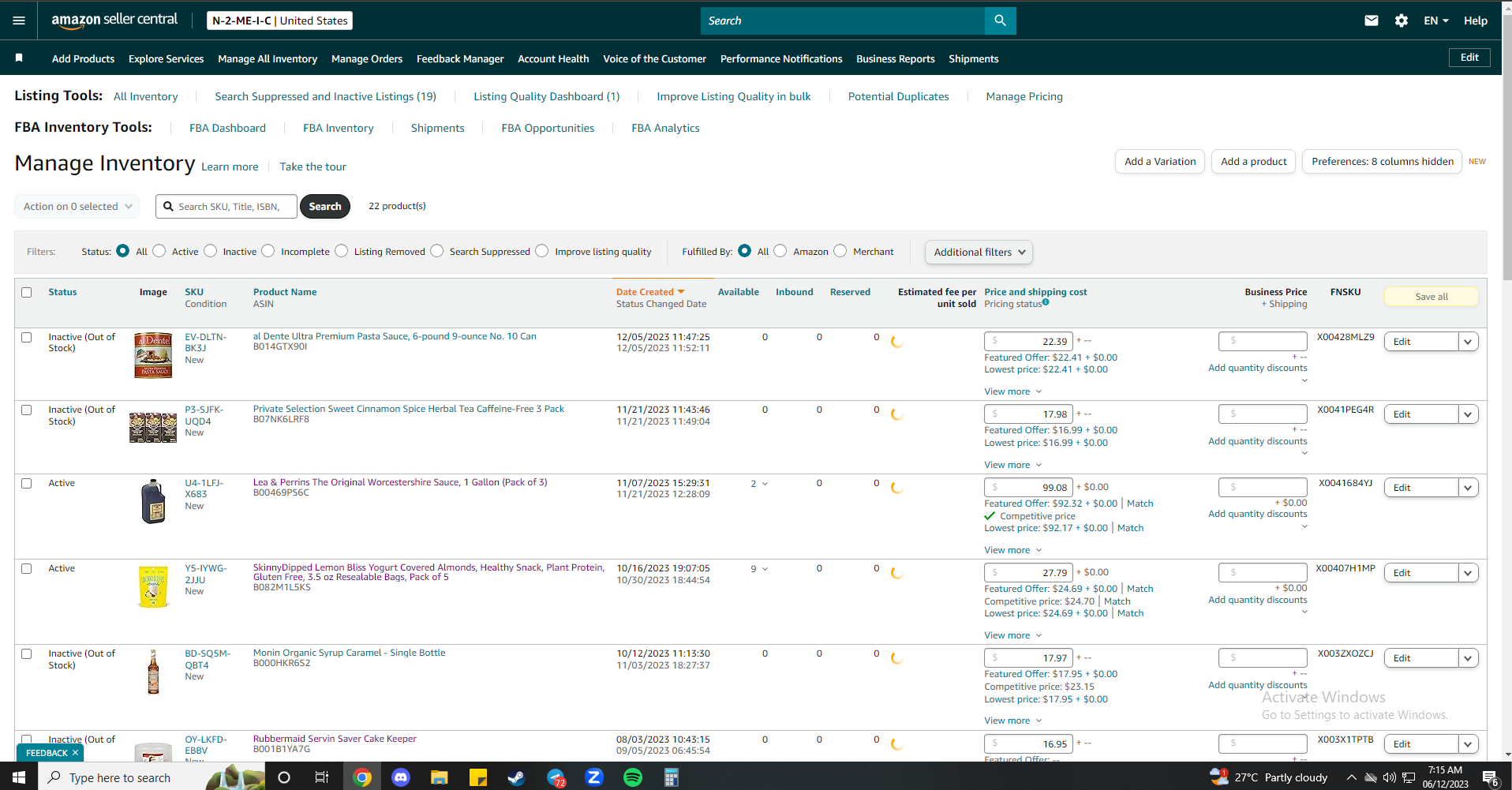The width and height of the screenshot is (1512, 790).
Task: Open the Monin Caramel Syrup thumbnail
Action: point(153,672)
